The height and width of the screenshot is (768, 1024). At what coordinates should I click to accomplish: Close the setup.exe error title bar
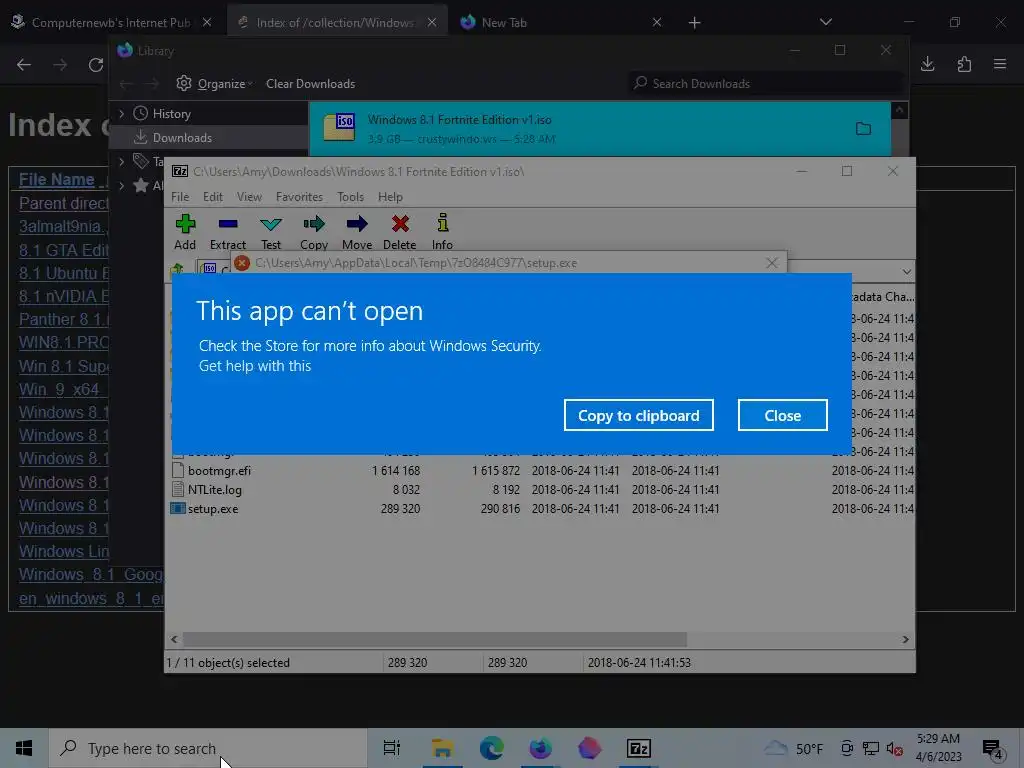point(771,263)
